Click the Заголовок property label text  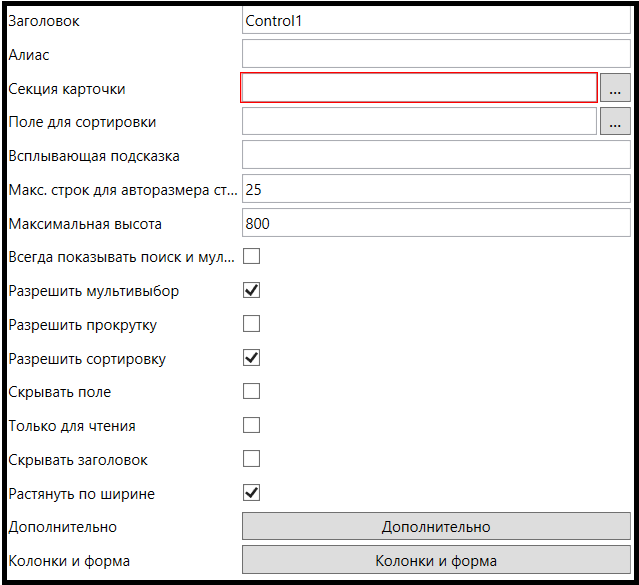tap(44, 21)
